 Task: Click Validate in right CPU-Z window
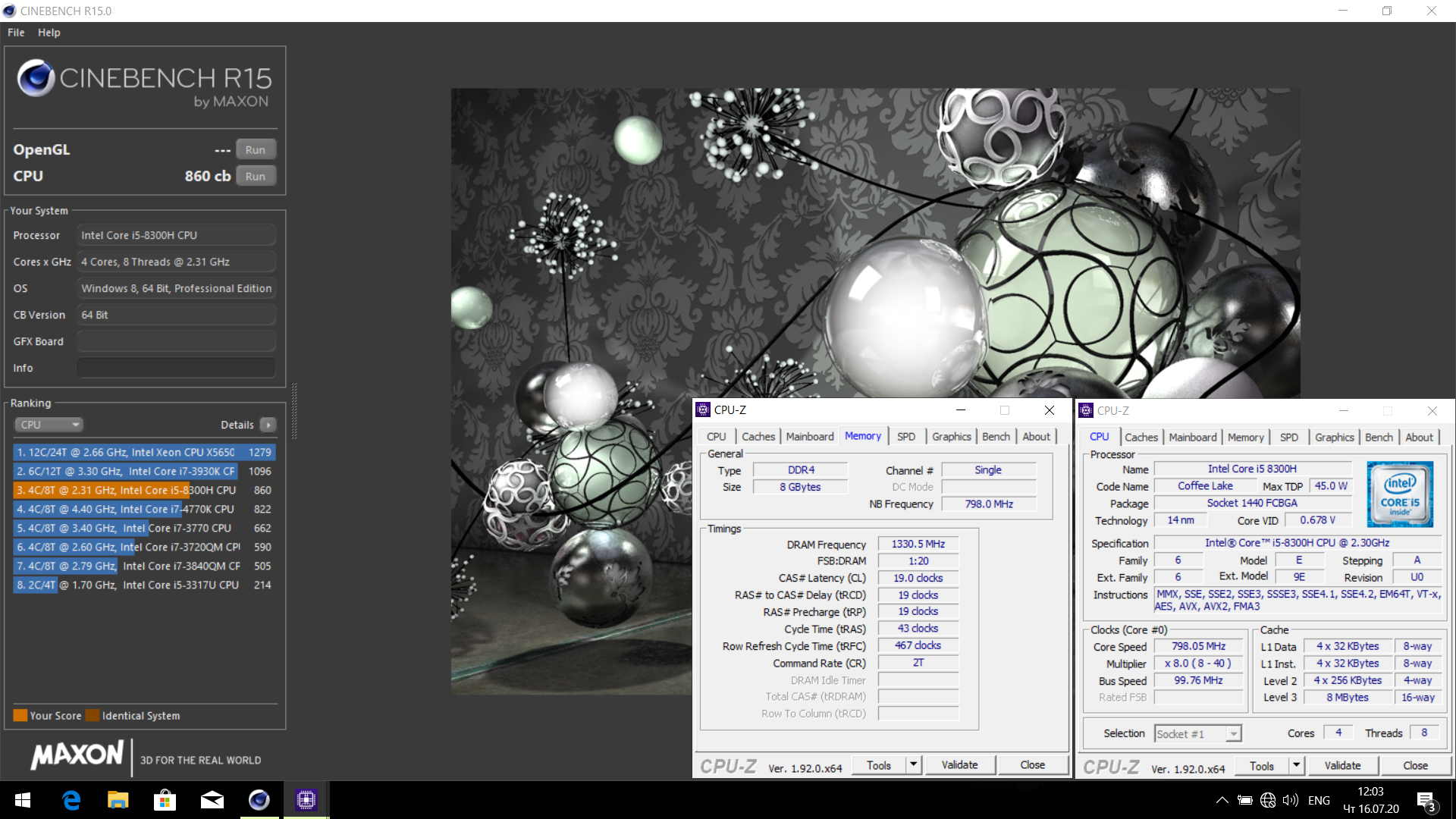[x=1342, y=766]
